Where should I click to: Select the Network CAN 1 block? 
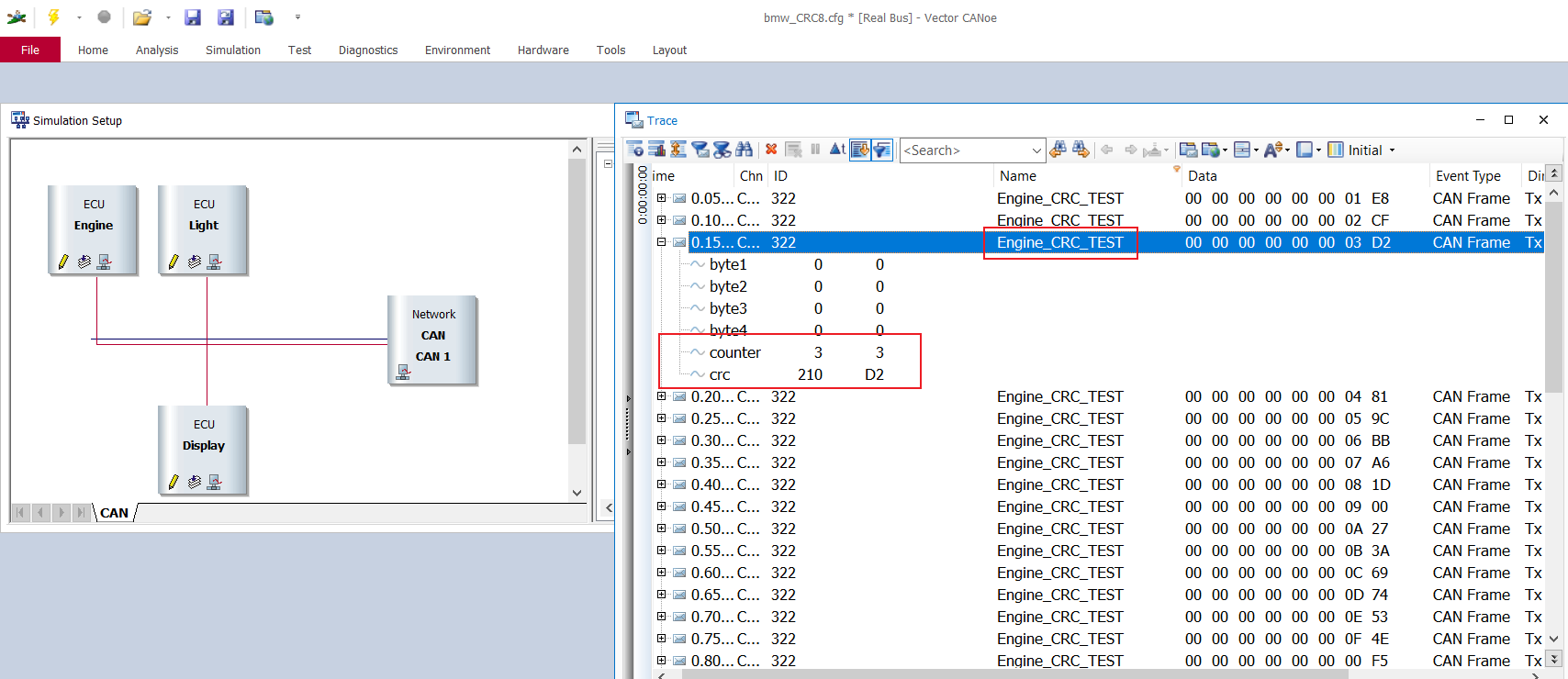pos(433,339)
